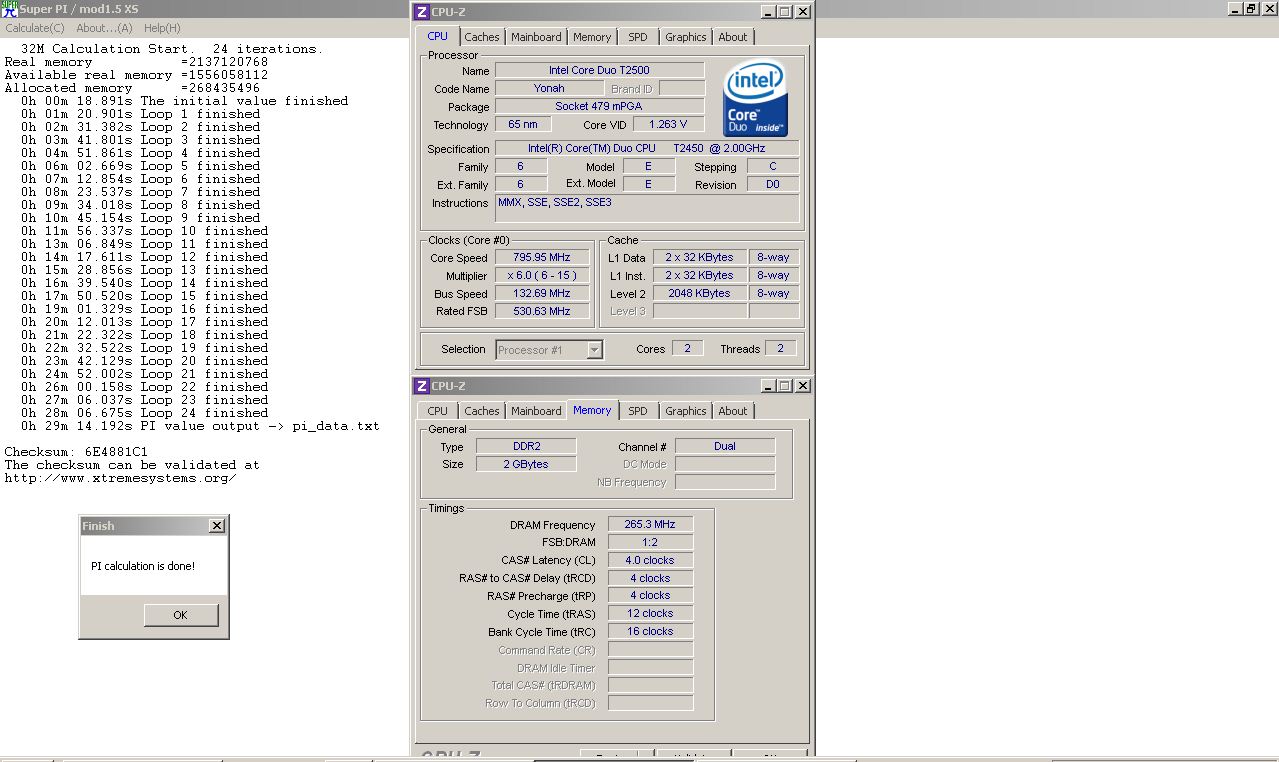Switch to SPD tab in lower CPU-Z window

638,411
